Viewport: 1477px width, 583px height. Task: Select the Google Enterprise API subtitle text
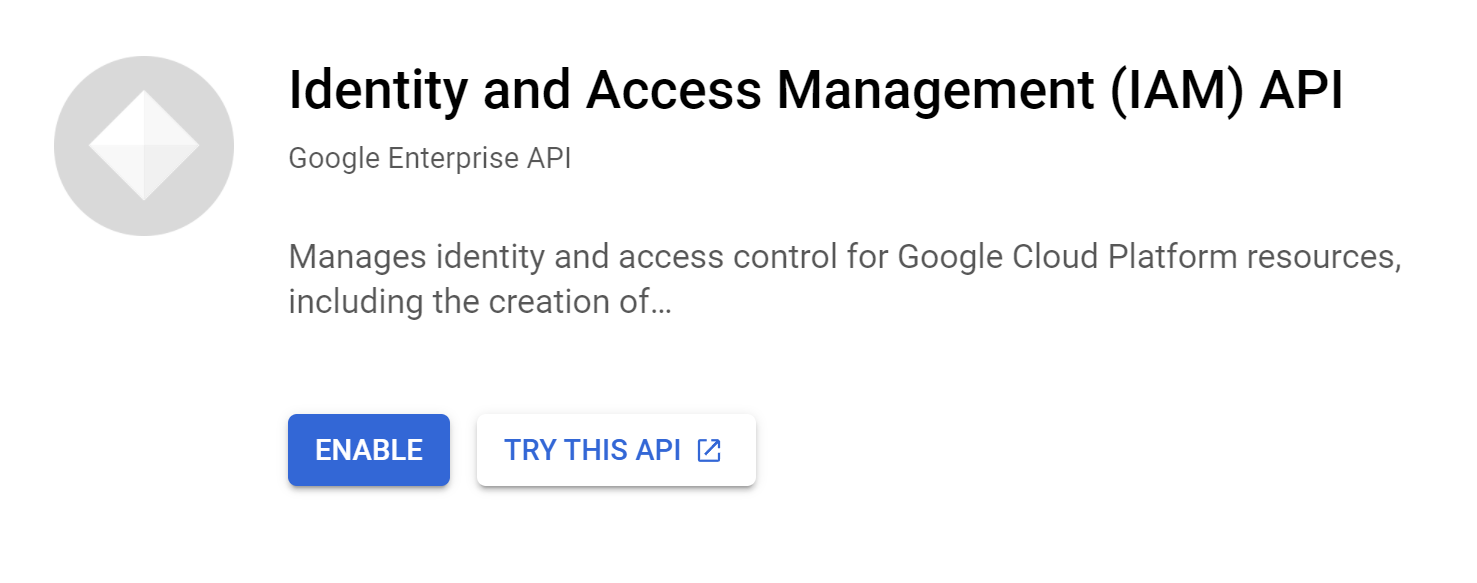(x=430, y=159)
